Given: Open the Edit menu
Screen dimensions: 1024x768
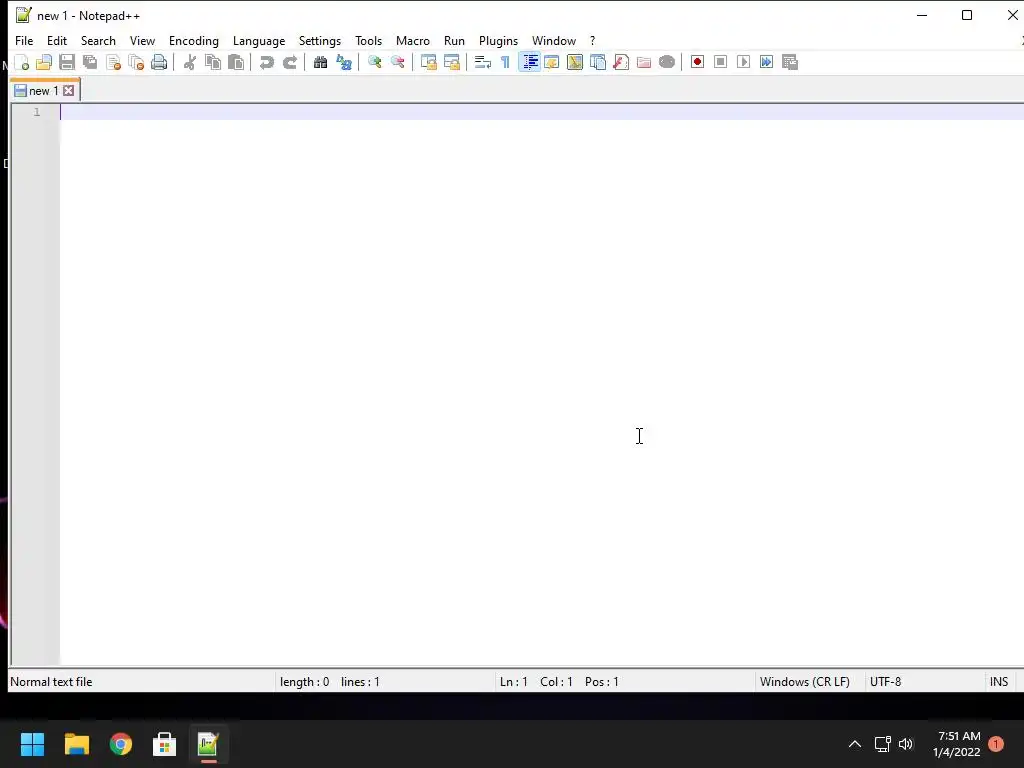Looking at the screenshot, I should tap(57, 40).
